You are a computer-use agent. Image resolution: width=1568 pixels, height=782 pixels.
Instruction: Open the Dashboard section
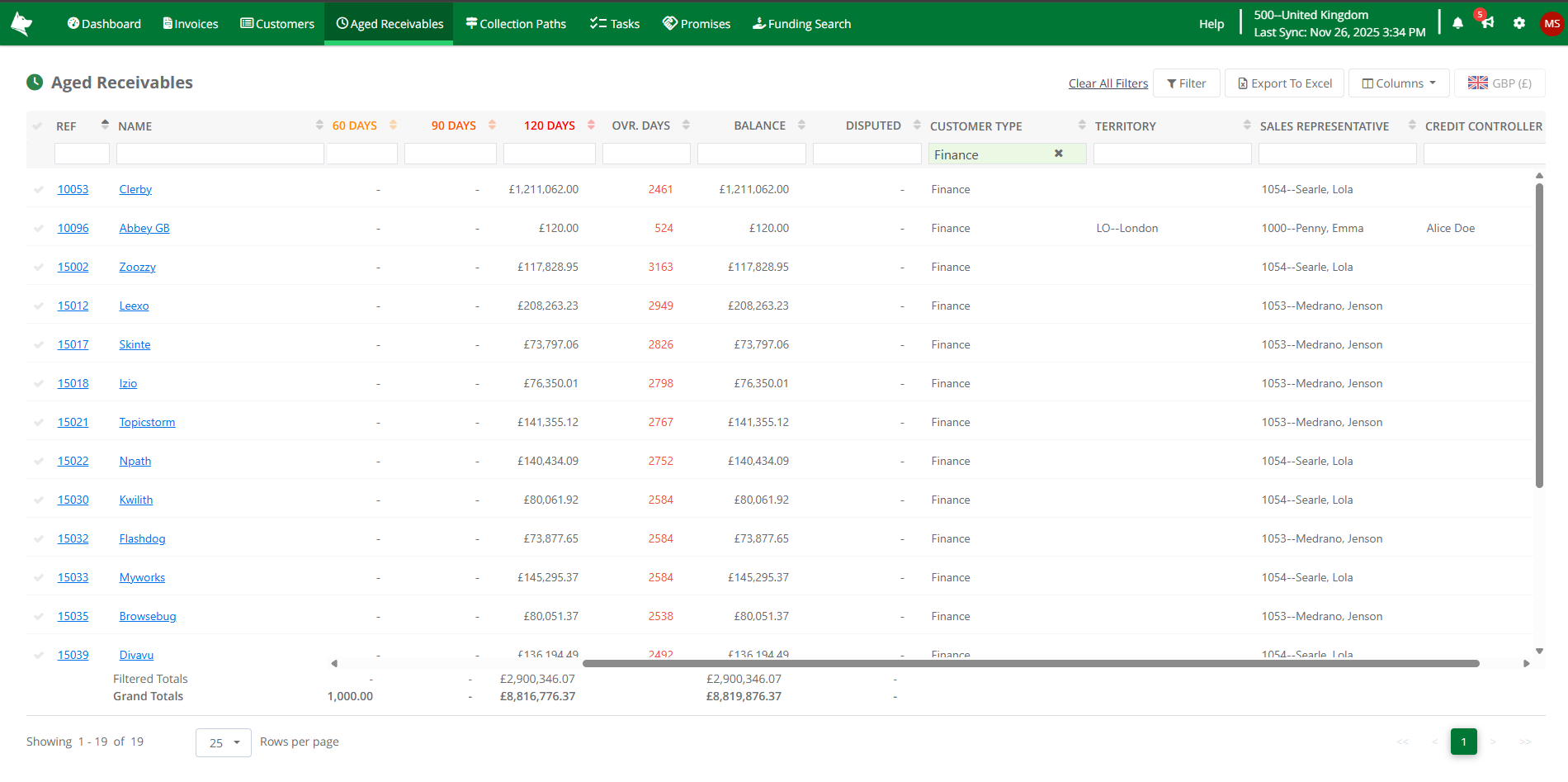[103, 23]
